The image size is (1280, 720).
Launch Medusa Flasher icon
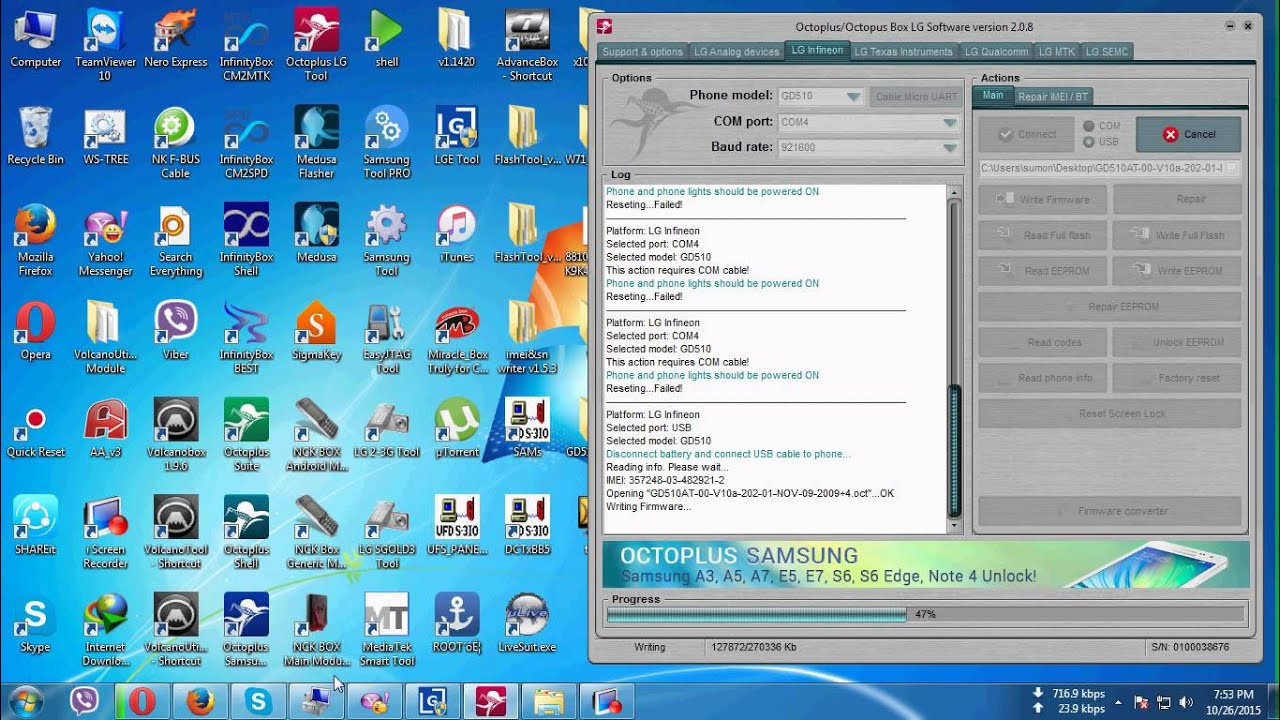tap(316, 143)
